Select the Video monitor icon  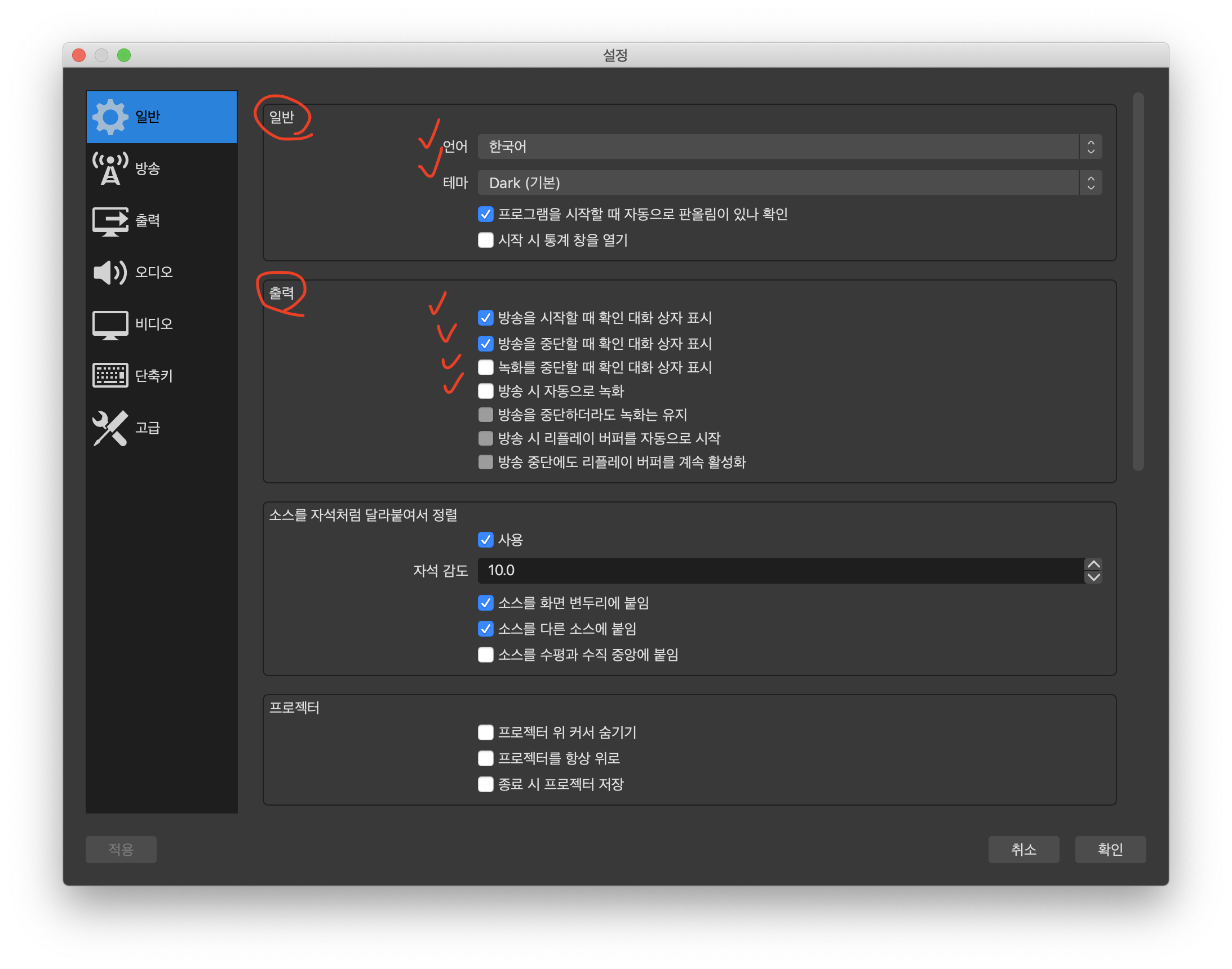tap(110, 325)
